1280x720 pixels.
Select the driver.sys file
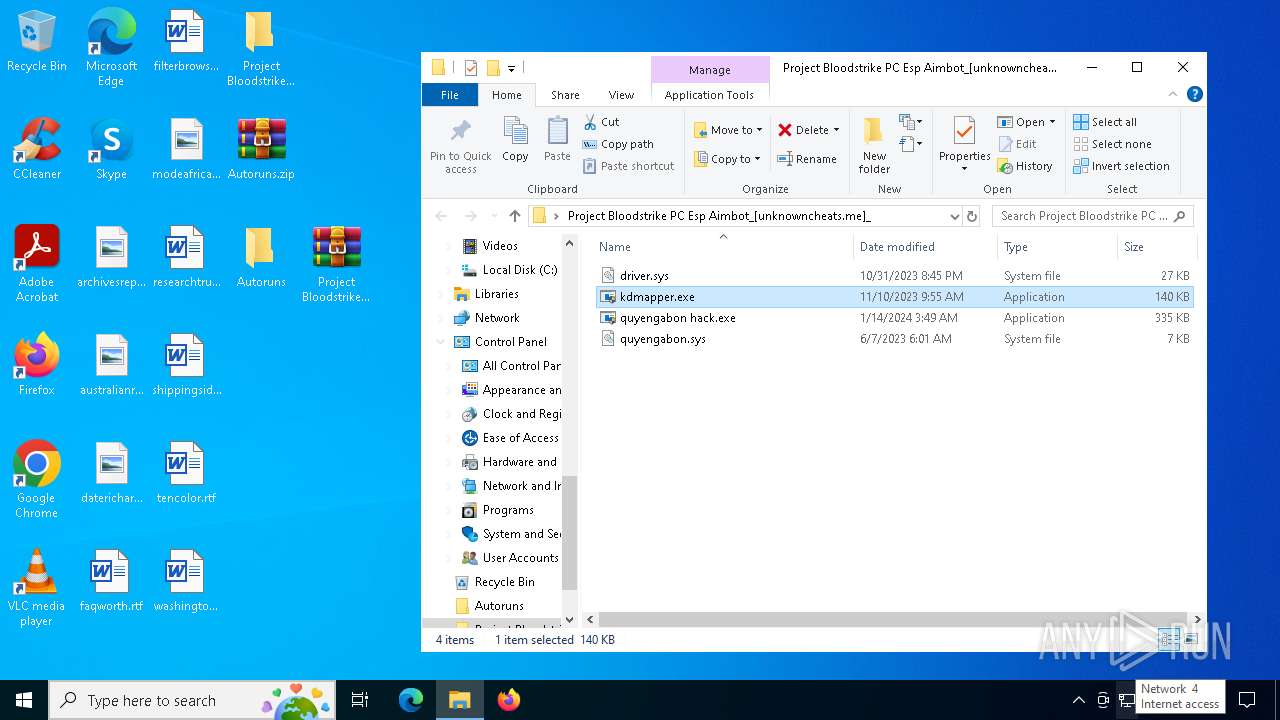click(894, 276)
